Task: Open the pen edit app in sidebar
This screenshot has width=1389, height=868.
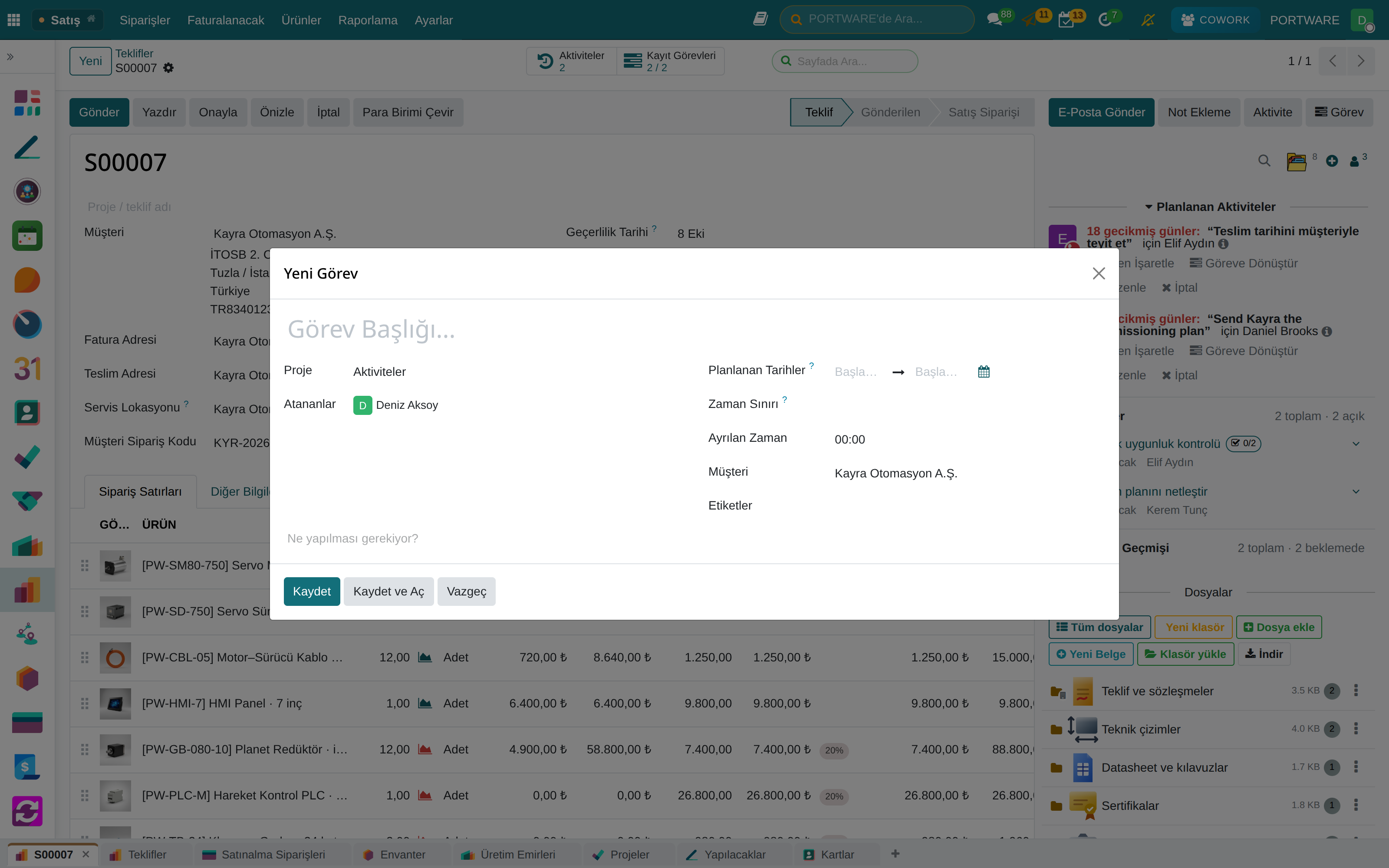Action: point(27,148)
